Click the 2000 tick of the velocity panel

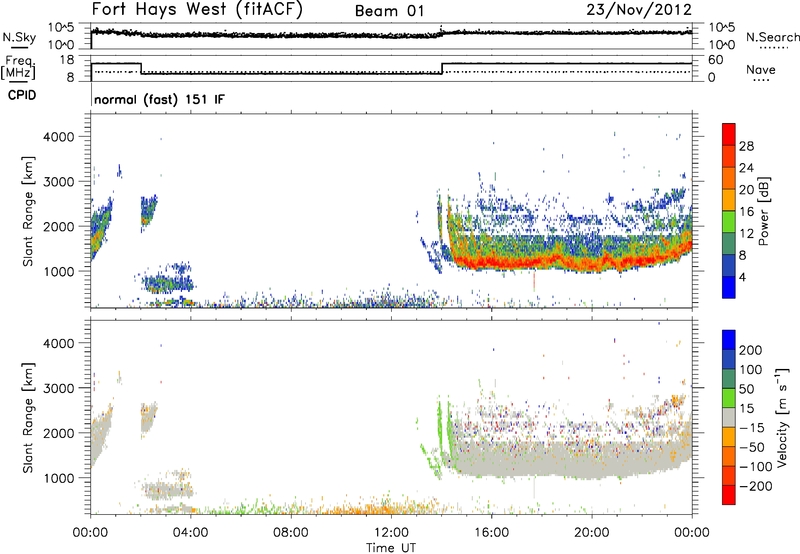tap(59, 433)
